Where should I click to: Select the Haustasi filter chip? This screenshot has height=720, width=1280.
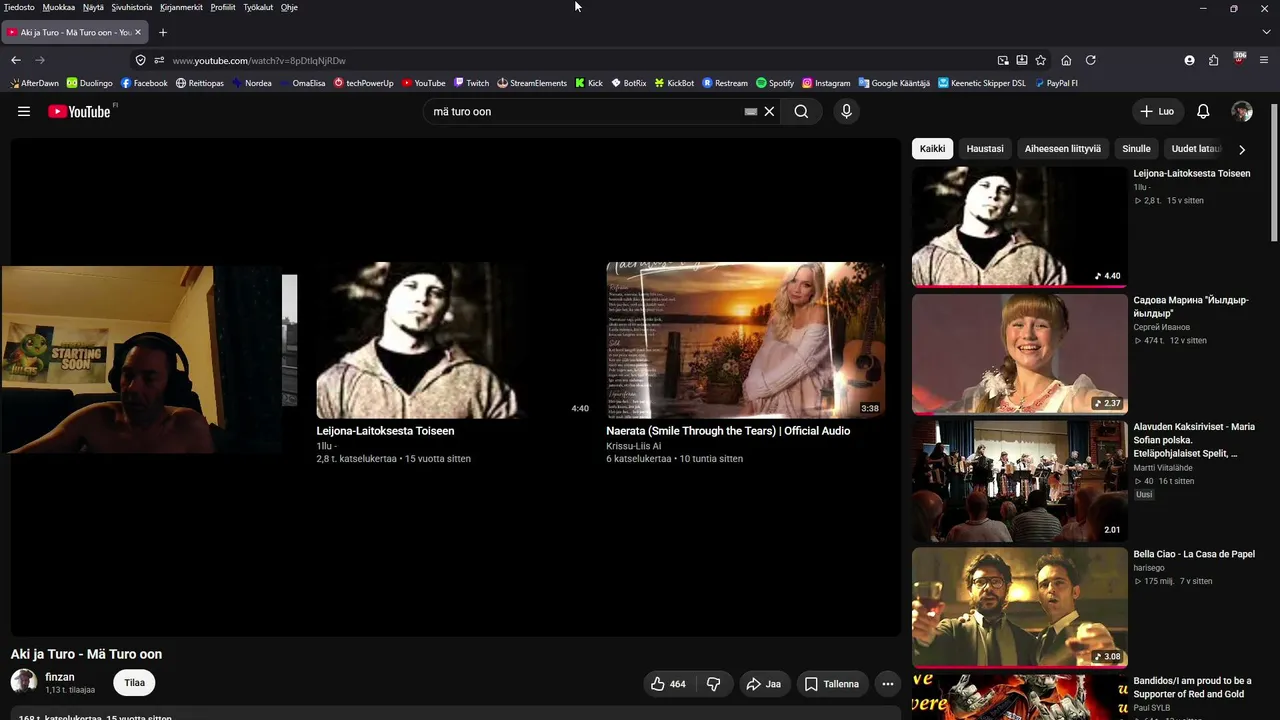coord(985,149)
